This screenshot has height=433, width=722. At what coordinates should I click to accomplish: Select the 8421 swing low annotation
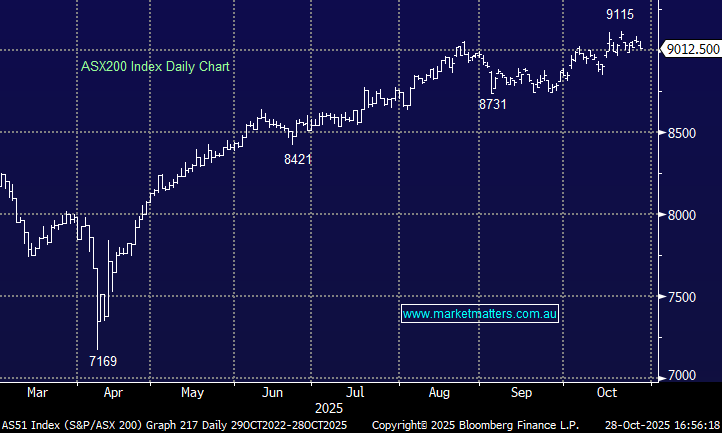pyautogui.click(x=298, y=159)
